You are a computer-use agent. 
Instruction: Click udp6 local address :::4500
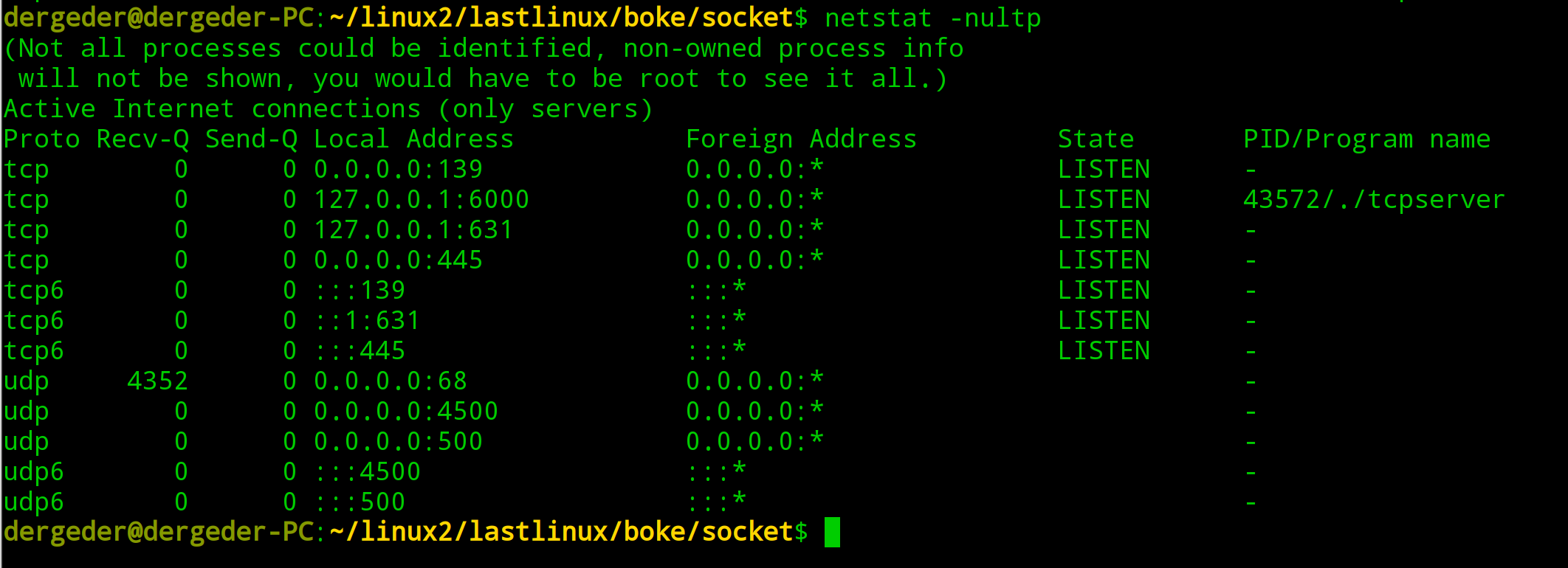[368, 472]
